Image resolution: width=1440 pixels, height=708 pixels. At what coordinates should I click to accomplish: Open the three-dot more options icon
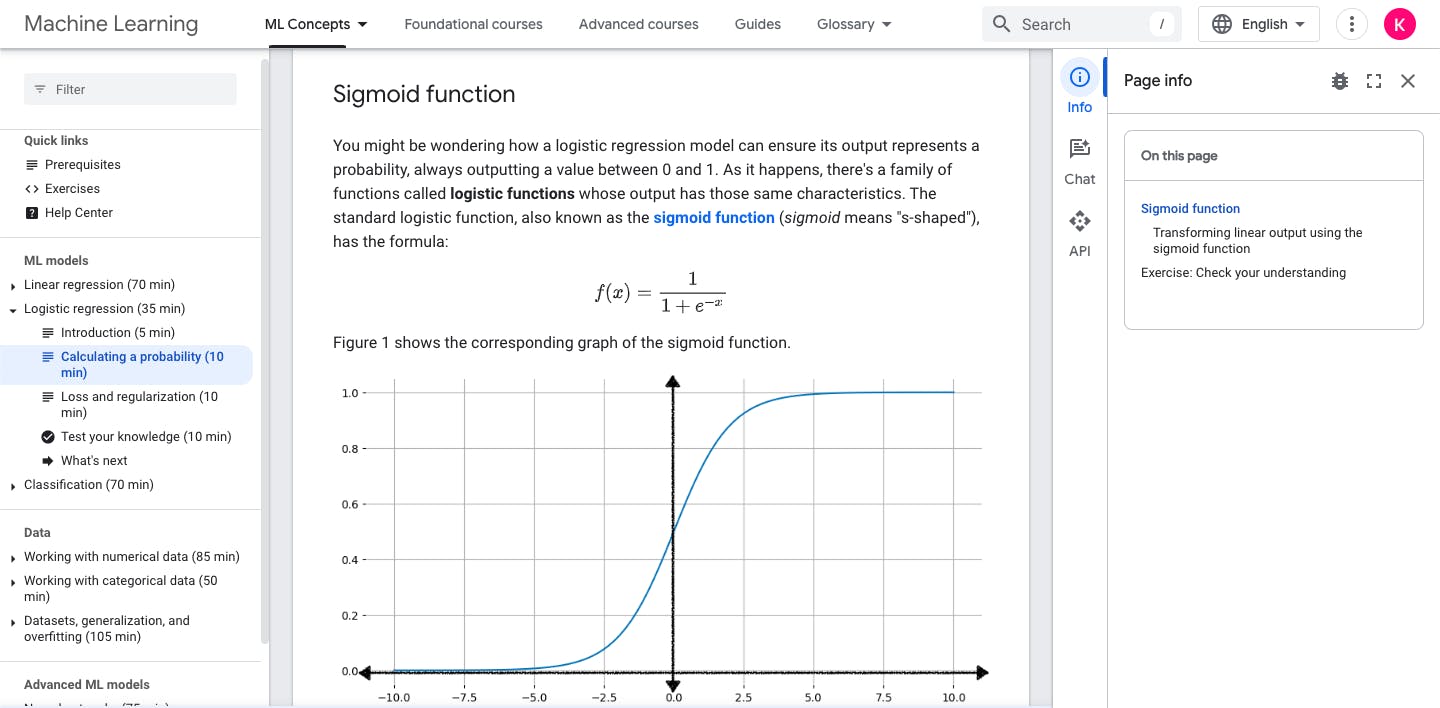tap(1352, 23)
